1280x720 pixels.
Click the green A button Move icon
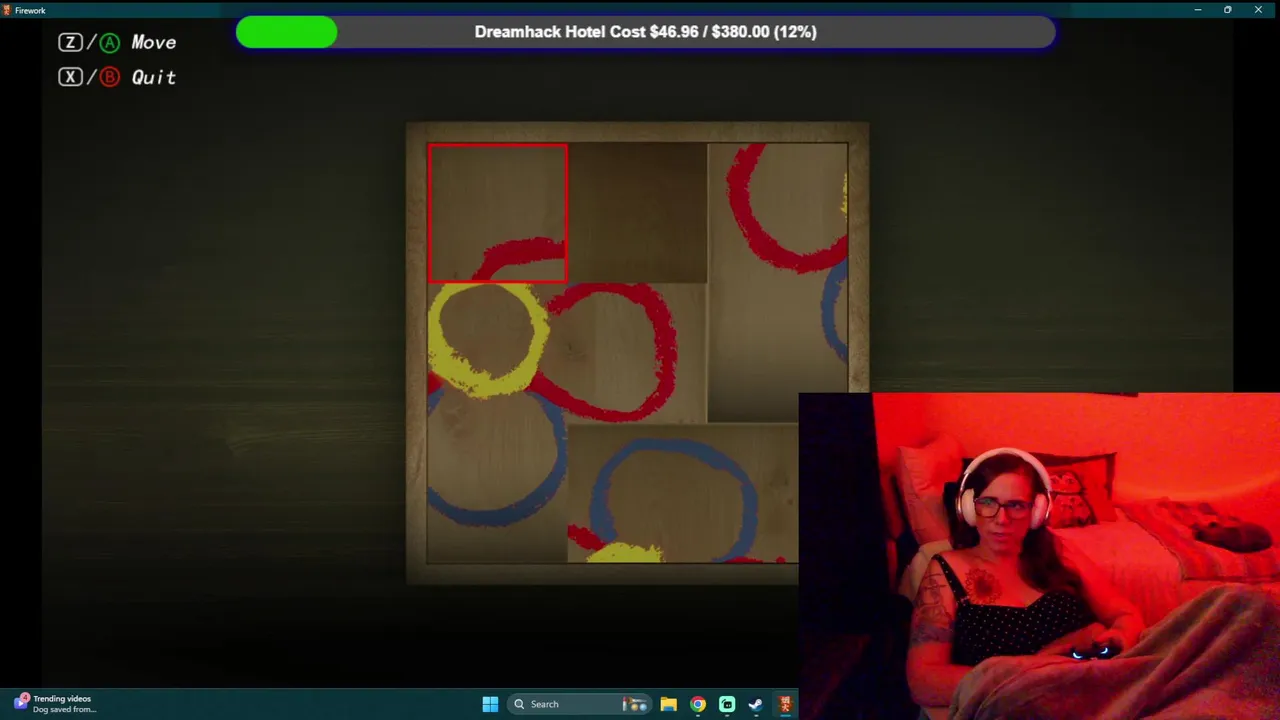(109, 42)
